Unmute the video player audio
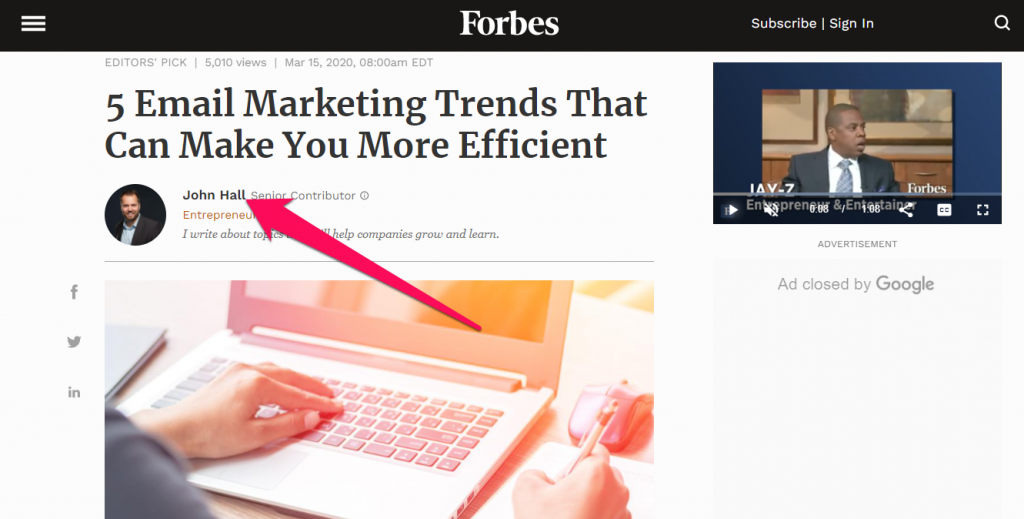The width and height of the screenshot is (1024, 519). click(771, 210)
